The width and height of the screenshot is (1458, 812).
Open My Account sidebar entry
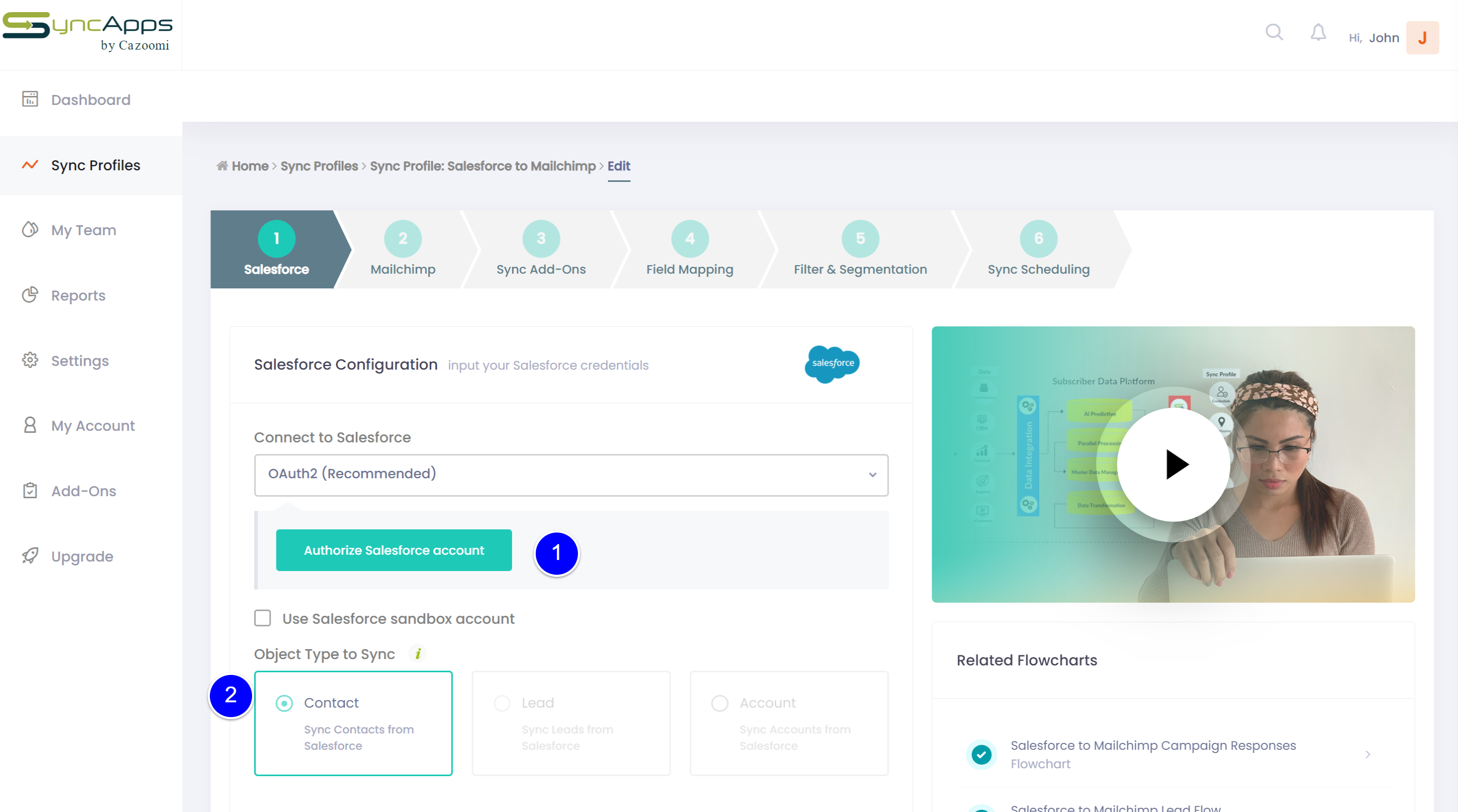click(91, 426)
